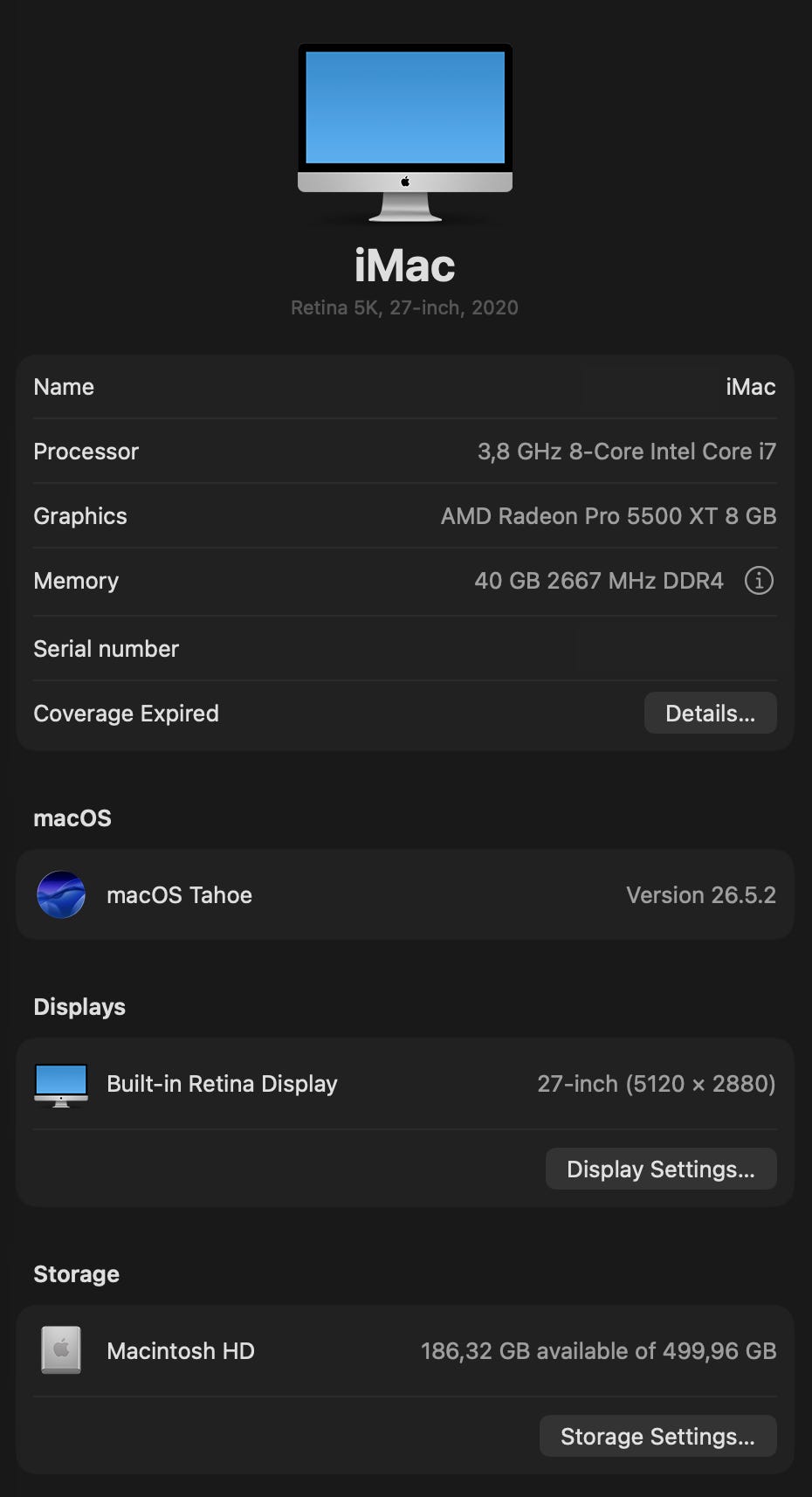Click the macOS Tahoe logo icon

coord(61,894)
